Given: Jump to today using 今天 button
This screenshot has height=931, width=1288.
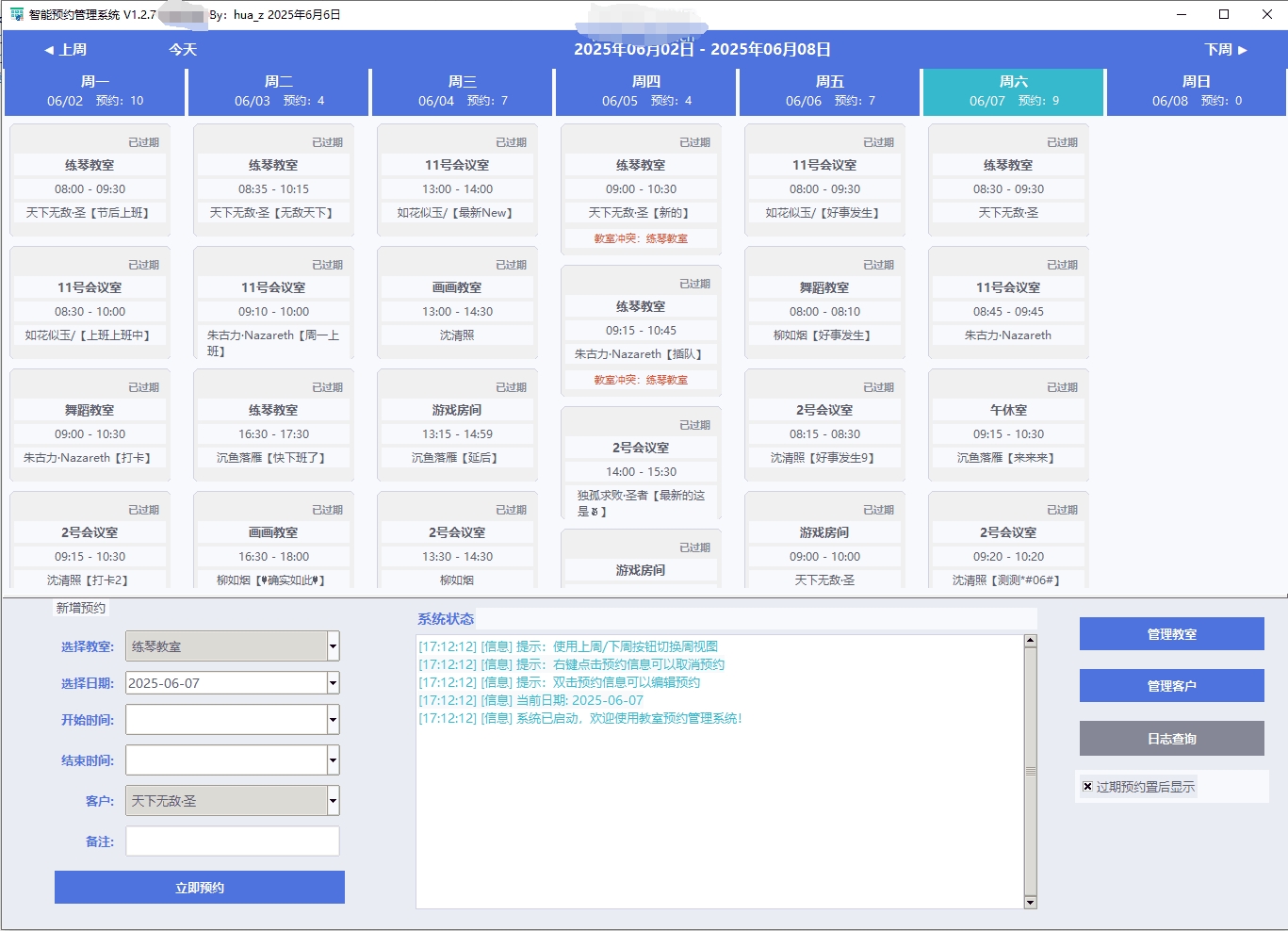Looking at the screenshot, I should (x=182, y=49).
